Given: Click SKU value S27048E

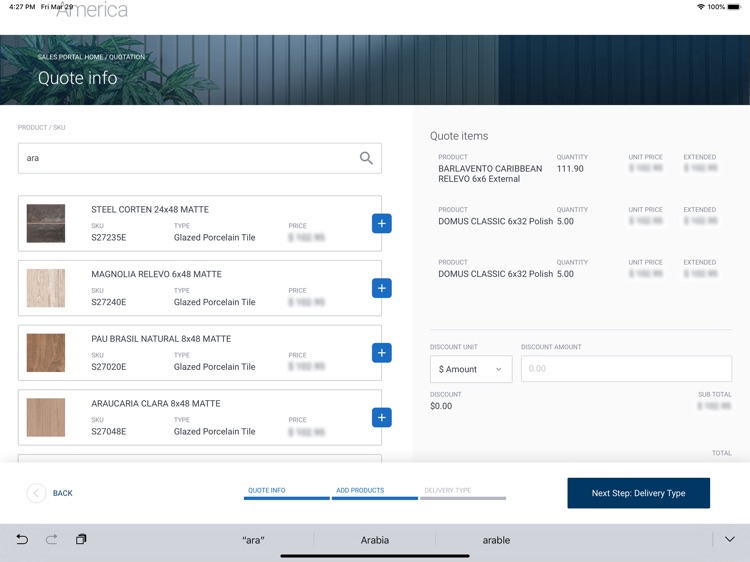Looking at the screenshot, I should (x=109, y=431).
